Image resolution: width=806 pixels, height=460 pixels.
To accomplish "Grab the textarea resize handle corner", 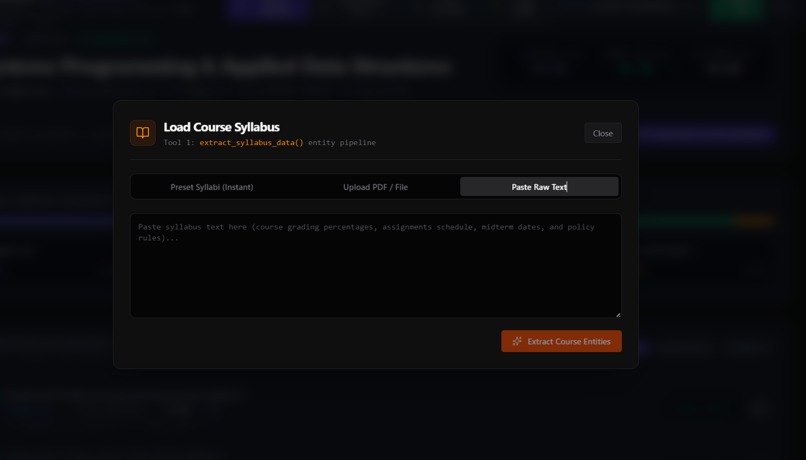I will point(618,314).
